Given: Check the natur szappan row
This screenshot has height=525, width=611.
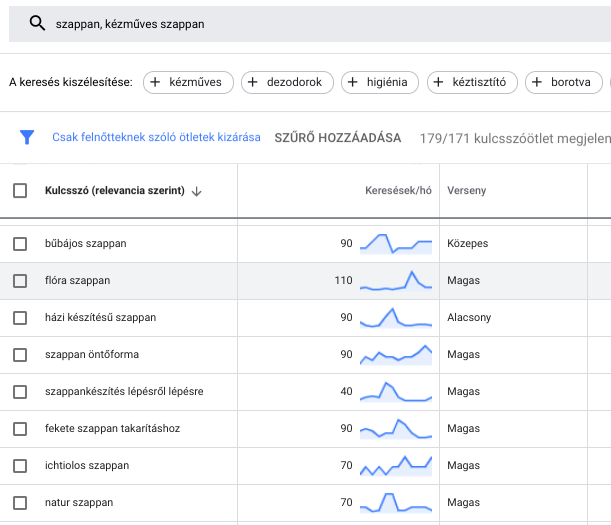Looking at the screenshot, I should coord(20,503).
